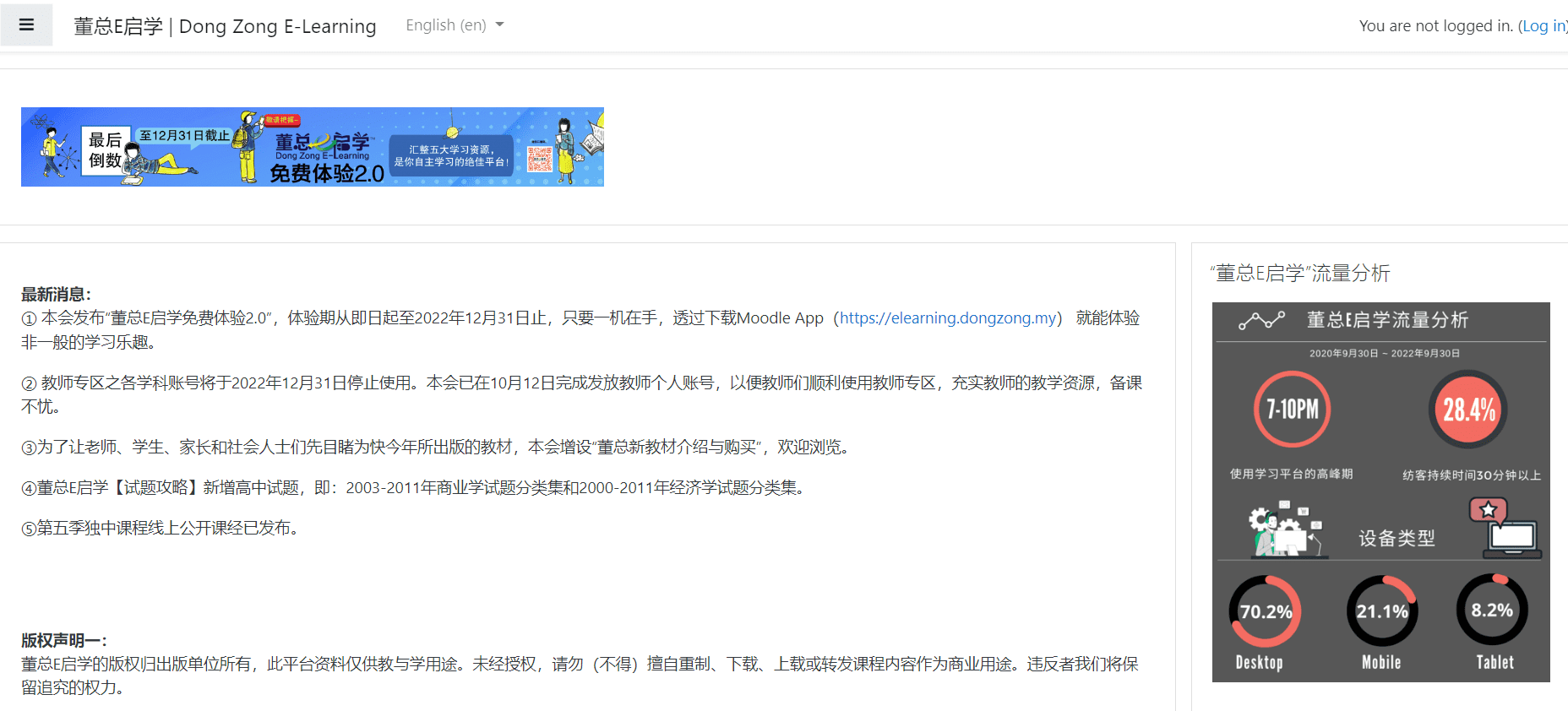Click the 70.2% Desktop usage ring
The height and width of the screenshot is (711, 1568).
pyautogui.click(x=1265, y=611)
